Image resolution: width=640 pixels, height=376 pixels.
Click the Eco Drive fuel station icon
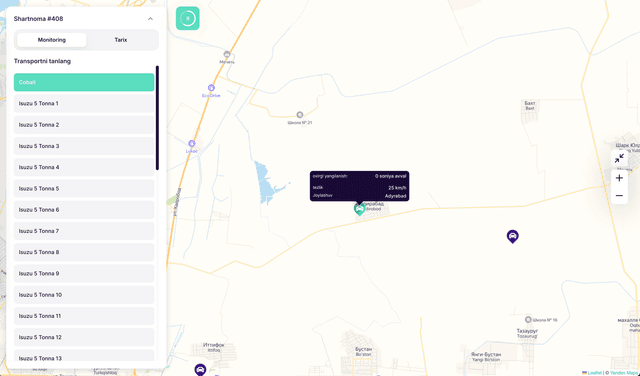(x=211, y=88)
